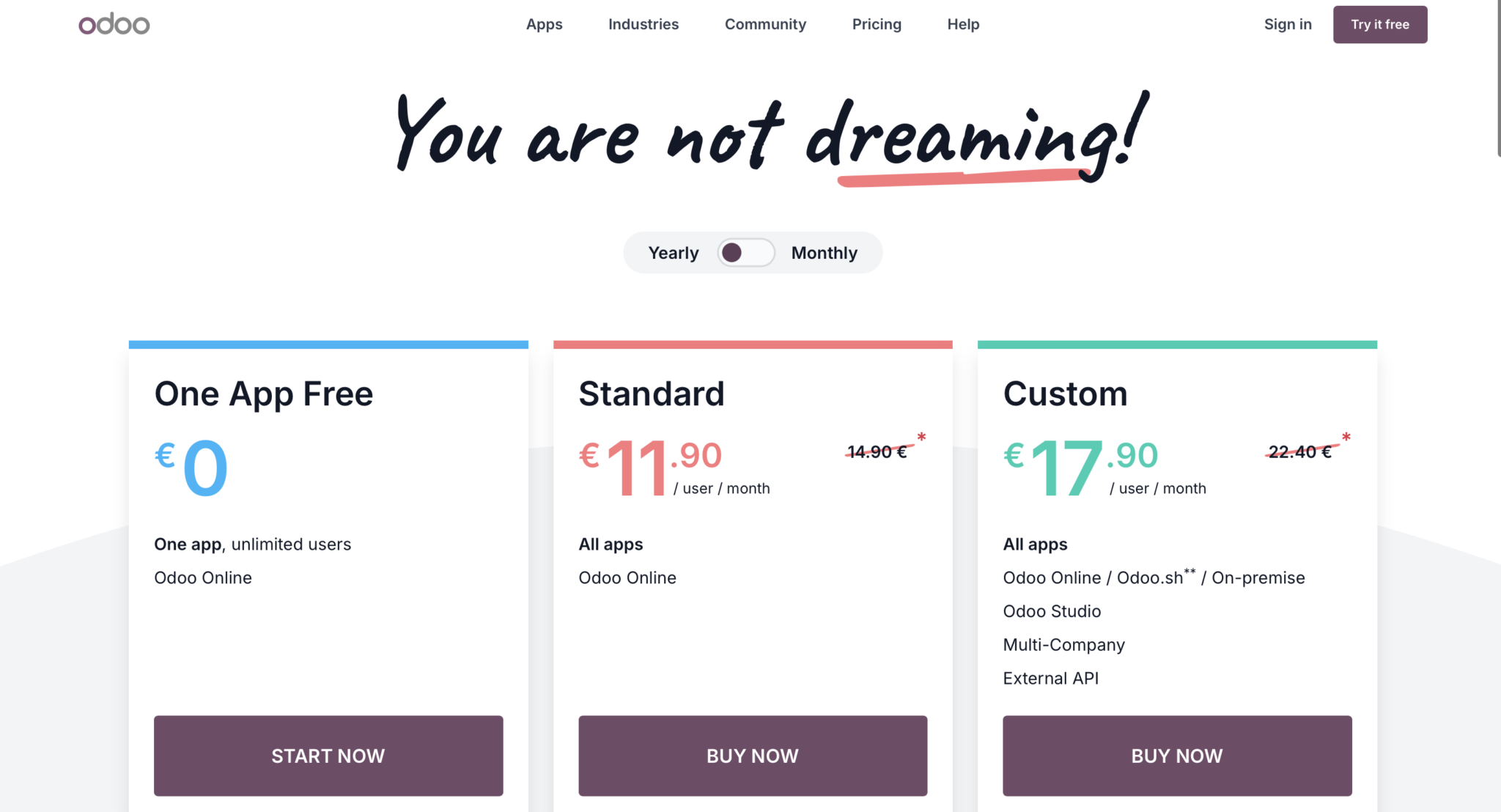Screen dimensions: 1501x812
Task: Click the Standard plan's crossed-out 14.90 price
Action: pyautogui.click(x=875, y=451)
